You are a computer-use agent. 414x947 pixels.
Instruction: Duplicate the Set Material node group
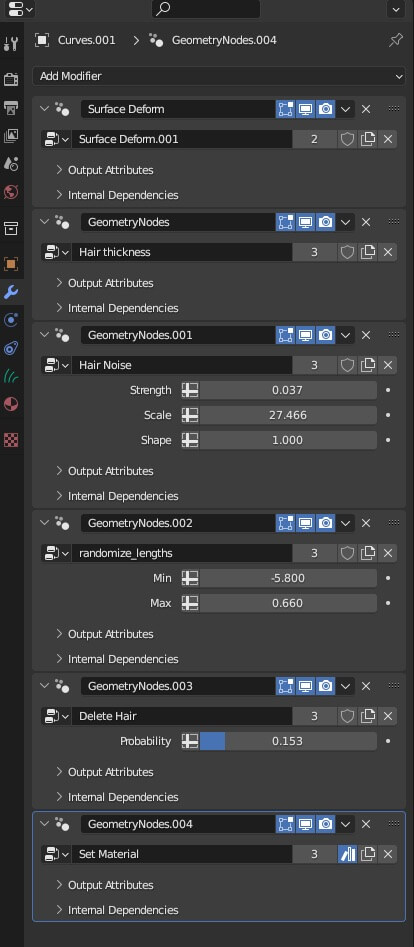pos(367,854)
